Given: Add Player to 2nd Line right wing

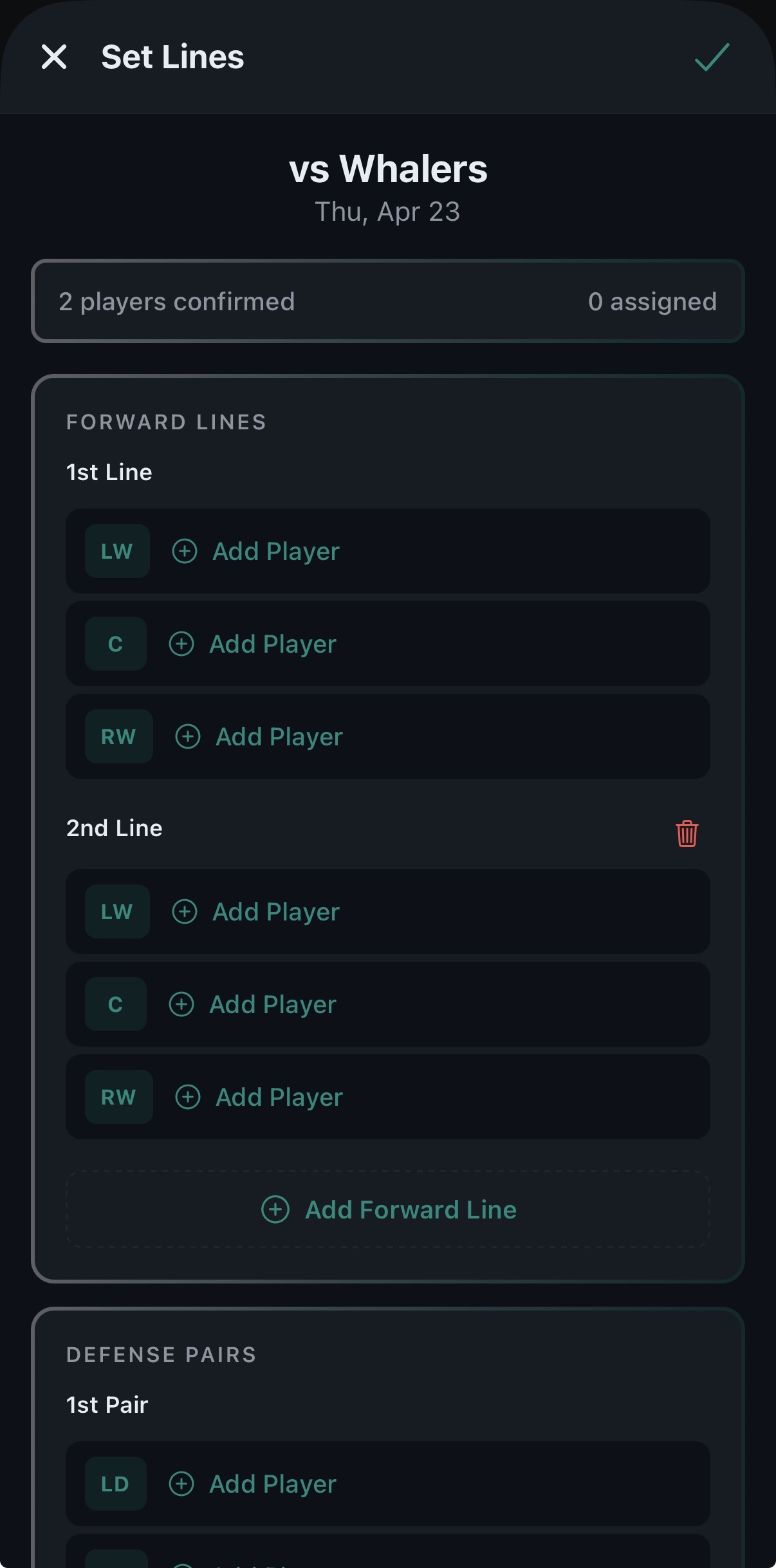Looking at the screenshot, I should pos(279,1097).
